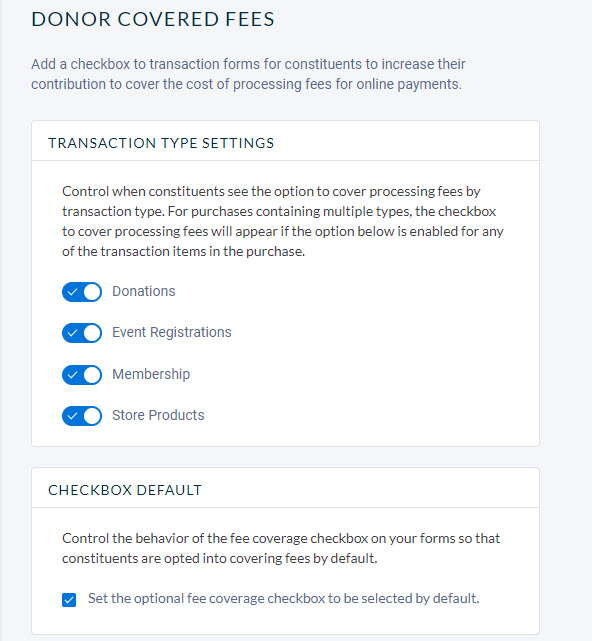592x641 pixels.
Task: Toggle the Store Products switch
Action: tap(82, 416)
